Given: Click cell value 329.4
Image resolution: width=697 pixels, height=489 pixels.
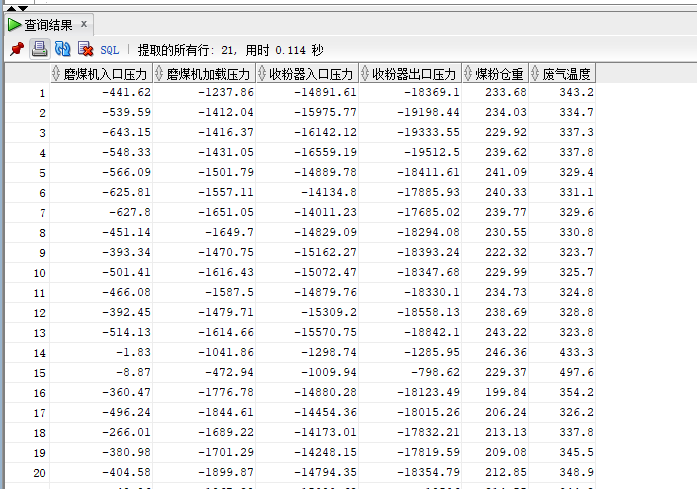Looking at the screenshot, I should pos(577,172).
